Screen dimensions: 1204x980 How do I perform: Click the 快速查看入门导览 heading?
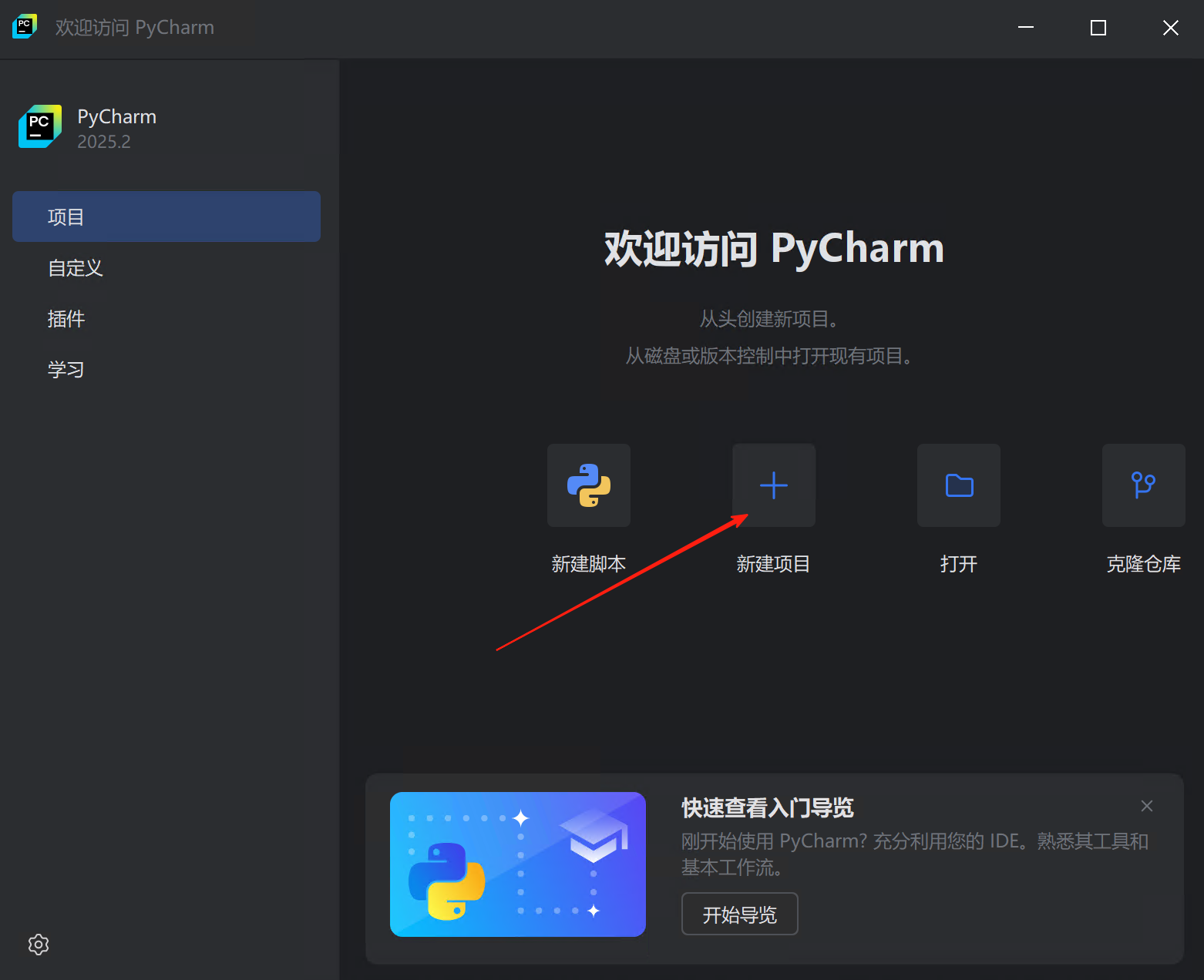(x=768, y=807)
